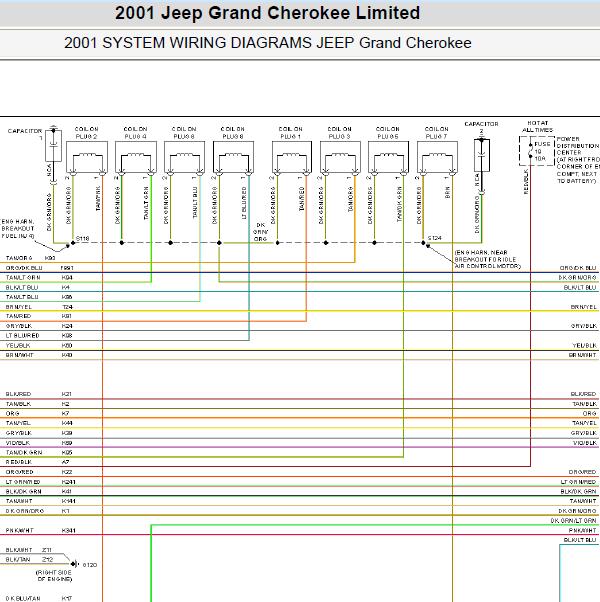This screenshot has width=600, height=602.
Task: Click the 'K2' circuit code
Action: tap(65, 404)
